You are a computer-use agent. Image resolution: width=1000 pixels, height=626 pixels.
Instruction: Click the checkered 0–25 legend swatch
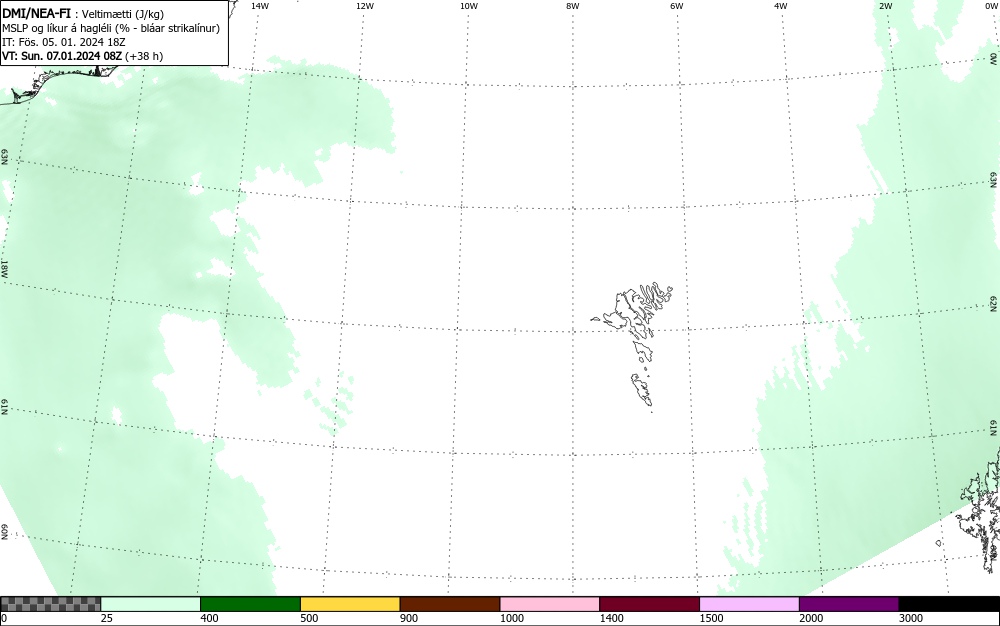tap(50, 604)
